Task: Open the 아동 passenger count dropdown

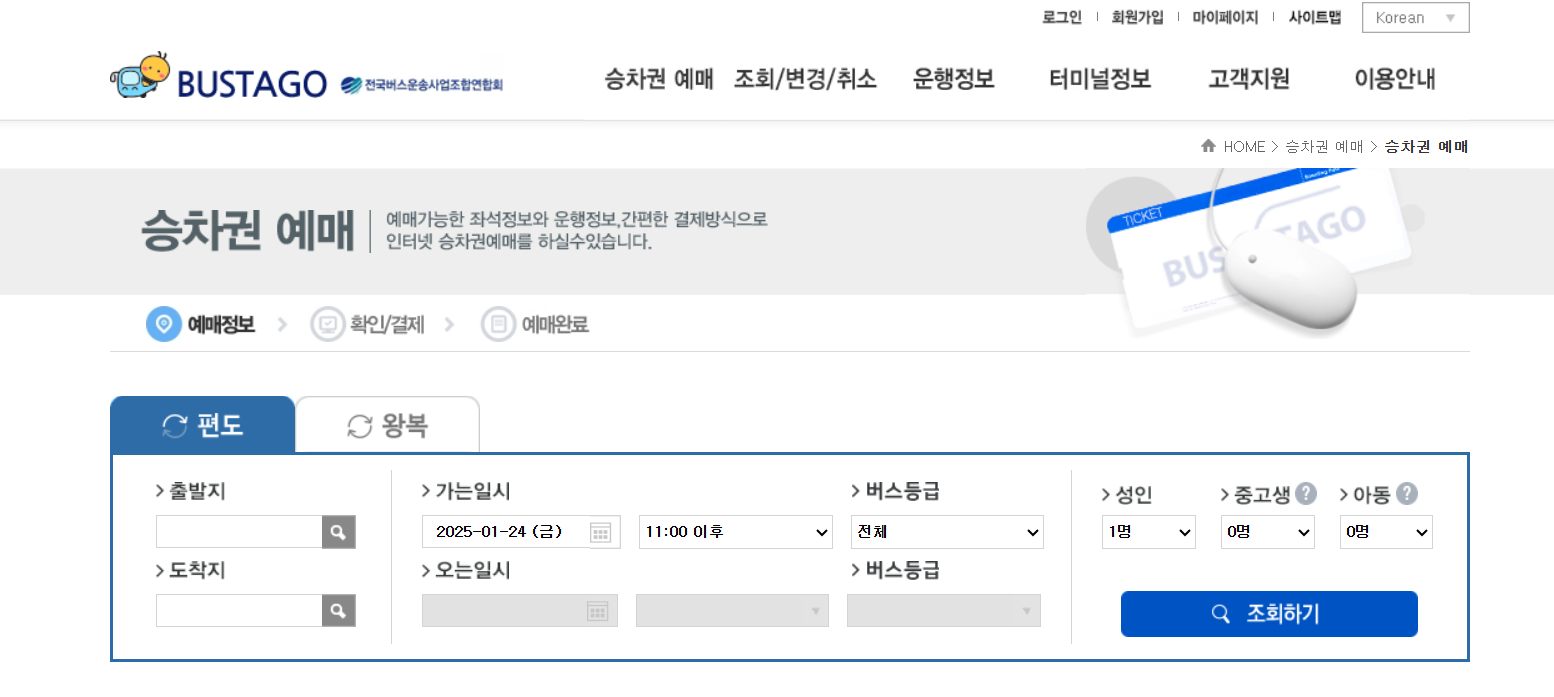Action: coord(1386,531)
